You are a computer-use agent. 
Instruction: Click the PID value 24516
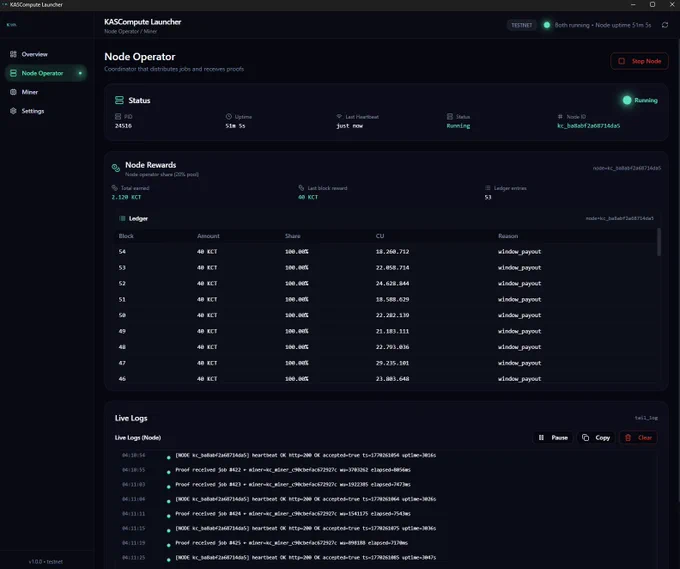123,126
